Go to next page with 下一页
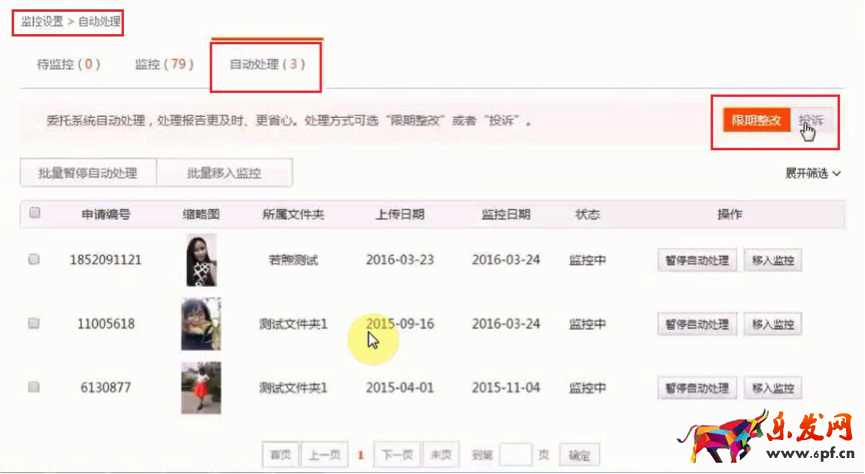This screenshot has height=474, width=865. click(x=397, y=455)
